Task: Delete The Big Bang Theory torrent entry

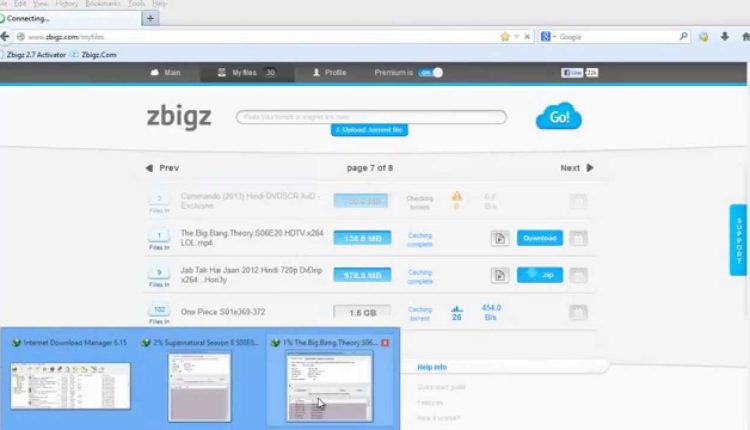Action: click(x=578, y=238)
